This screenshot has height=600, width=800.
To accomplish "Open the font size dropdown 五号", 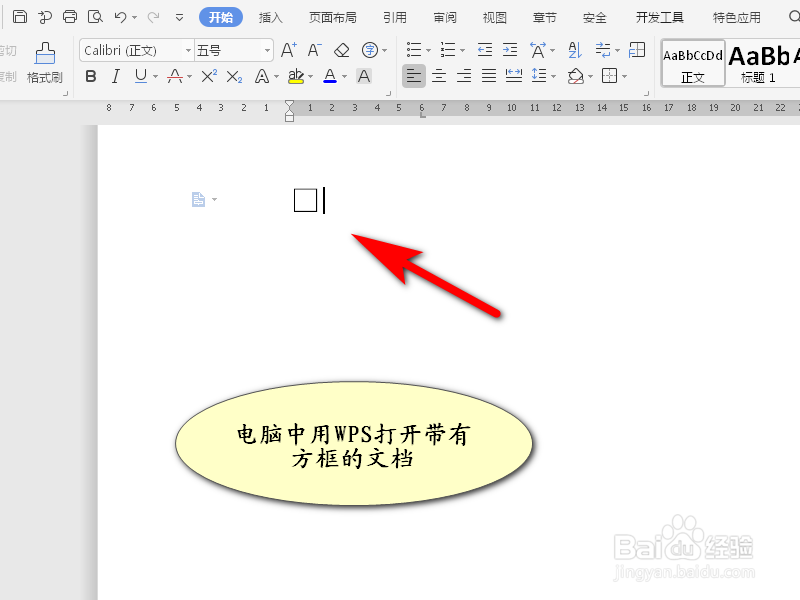I will click(267, 51).
